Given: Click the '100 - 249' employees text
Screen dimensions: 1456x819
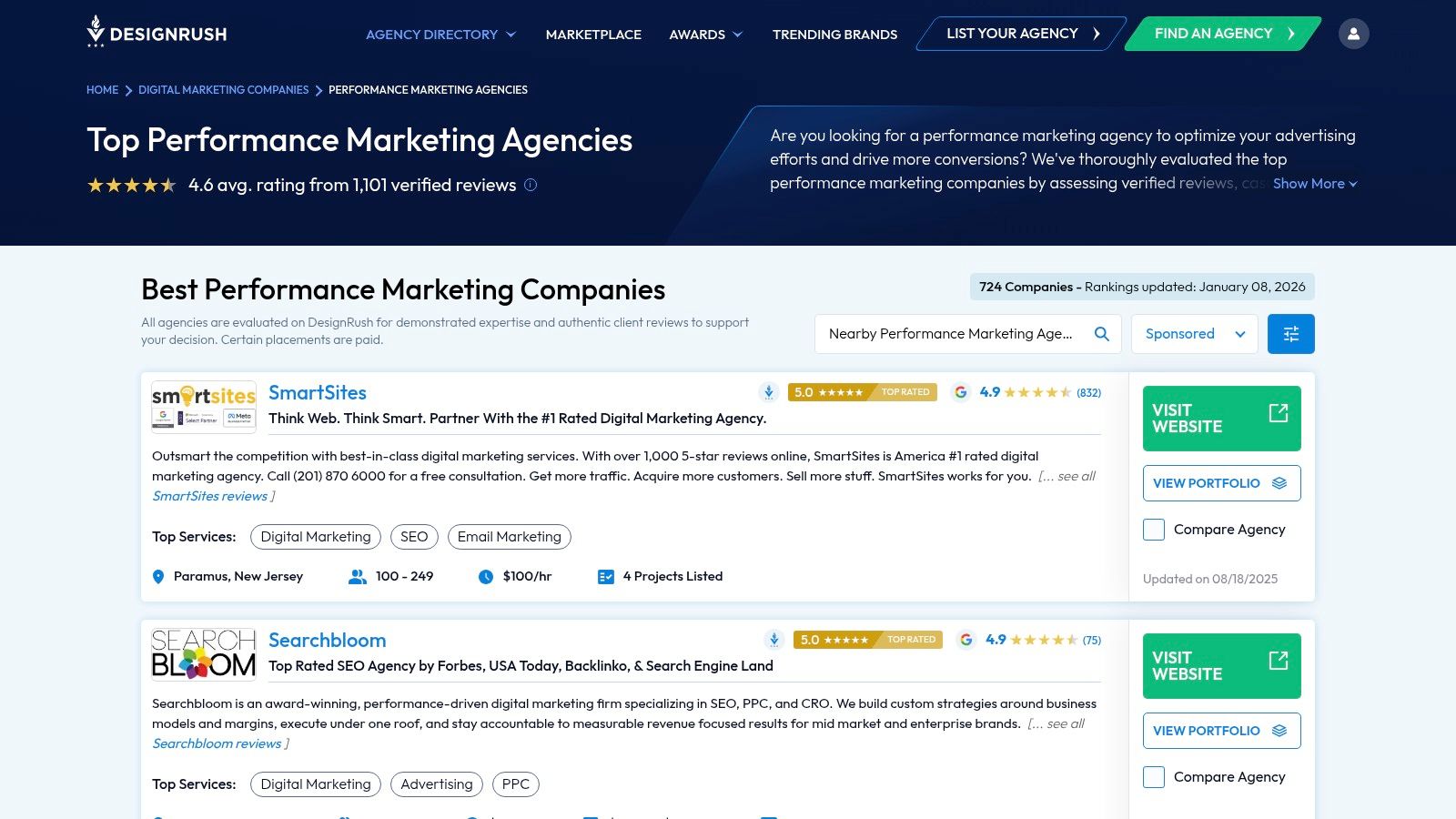Looking at the screenshot, I should (404, 577).
